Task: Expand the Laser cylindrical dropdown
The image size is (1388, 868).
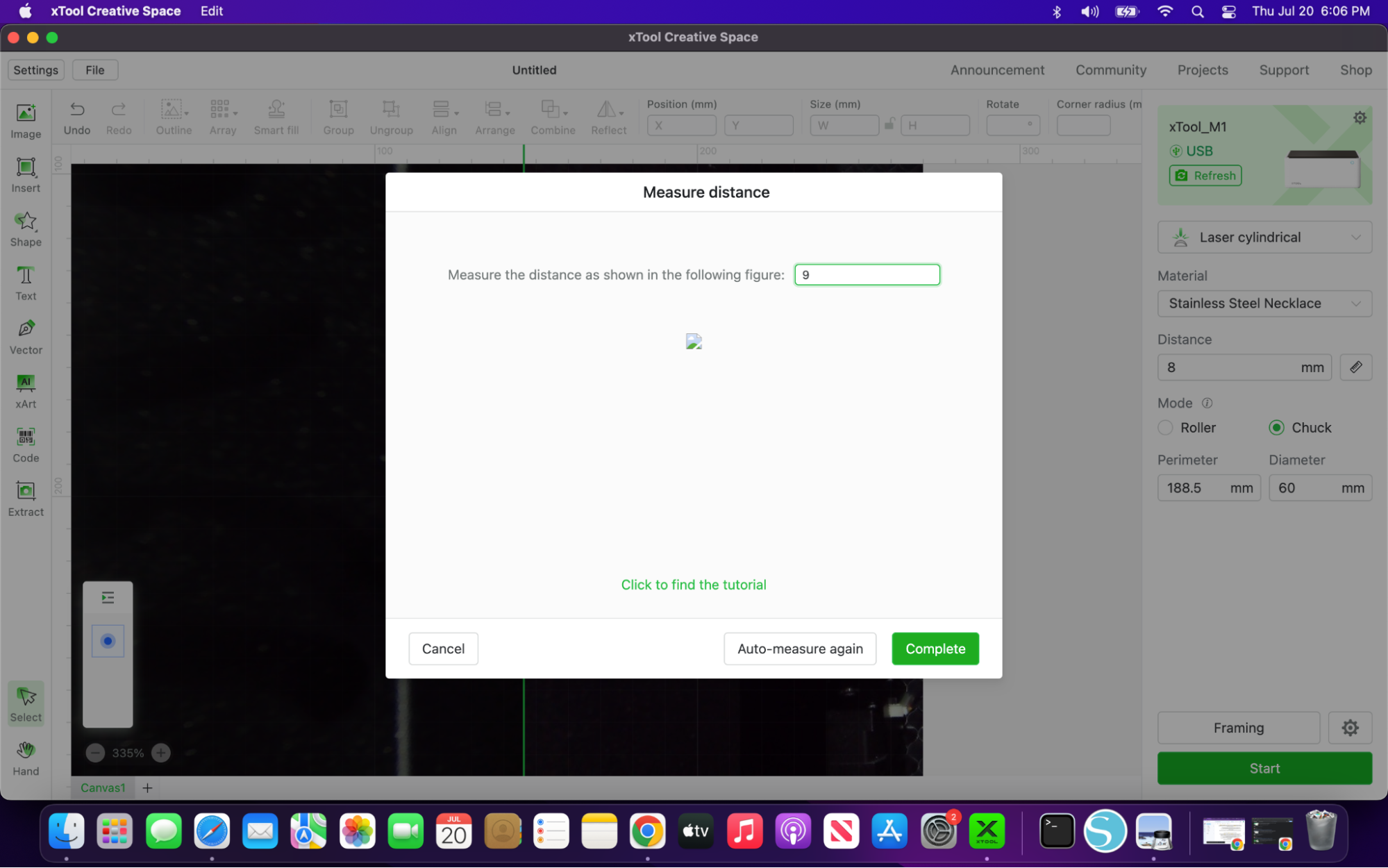Action: pos(1264,237)
